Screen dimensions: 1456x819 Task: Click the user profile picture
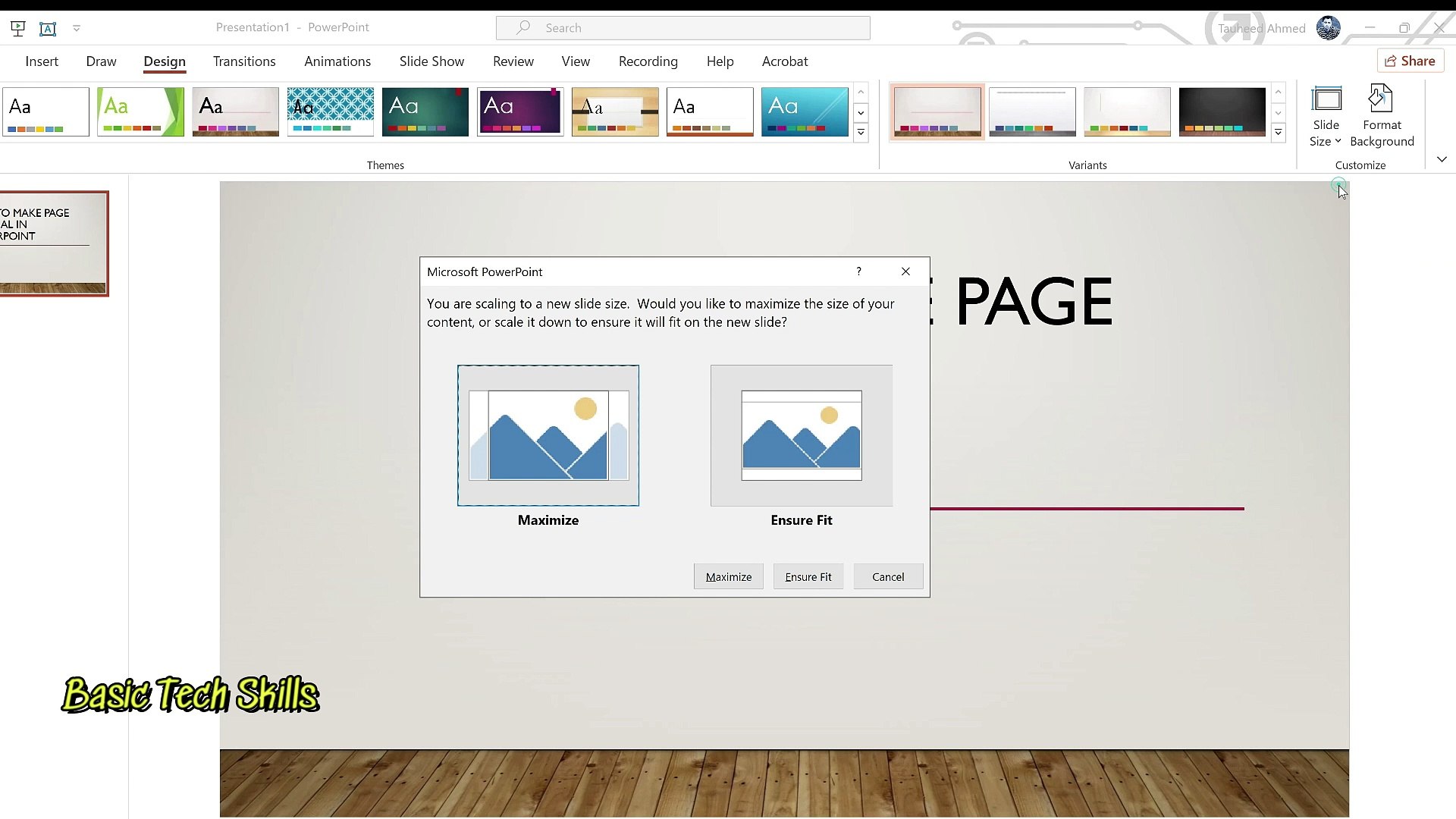(x=1329, y=27)
